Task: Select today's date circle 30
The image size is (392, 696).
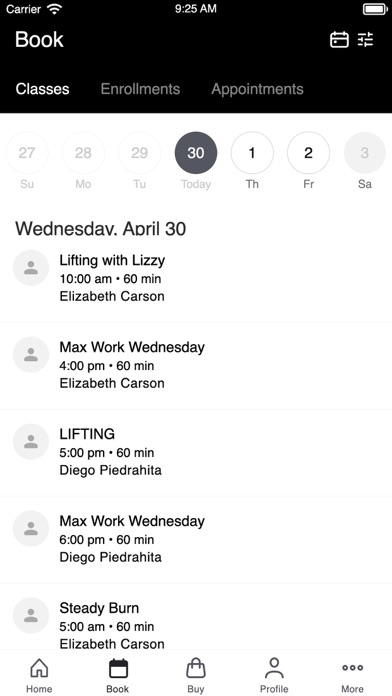Action: tap(196, 153)
